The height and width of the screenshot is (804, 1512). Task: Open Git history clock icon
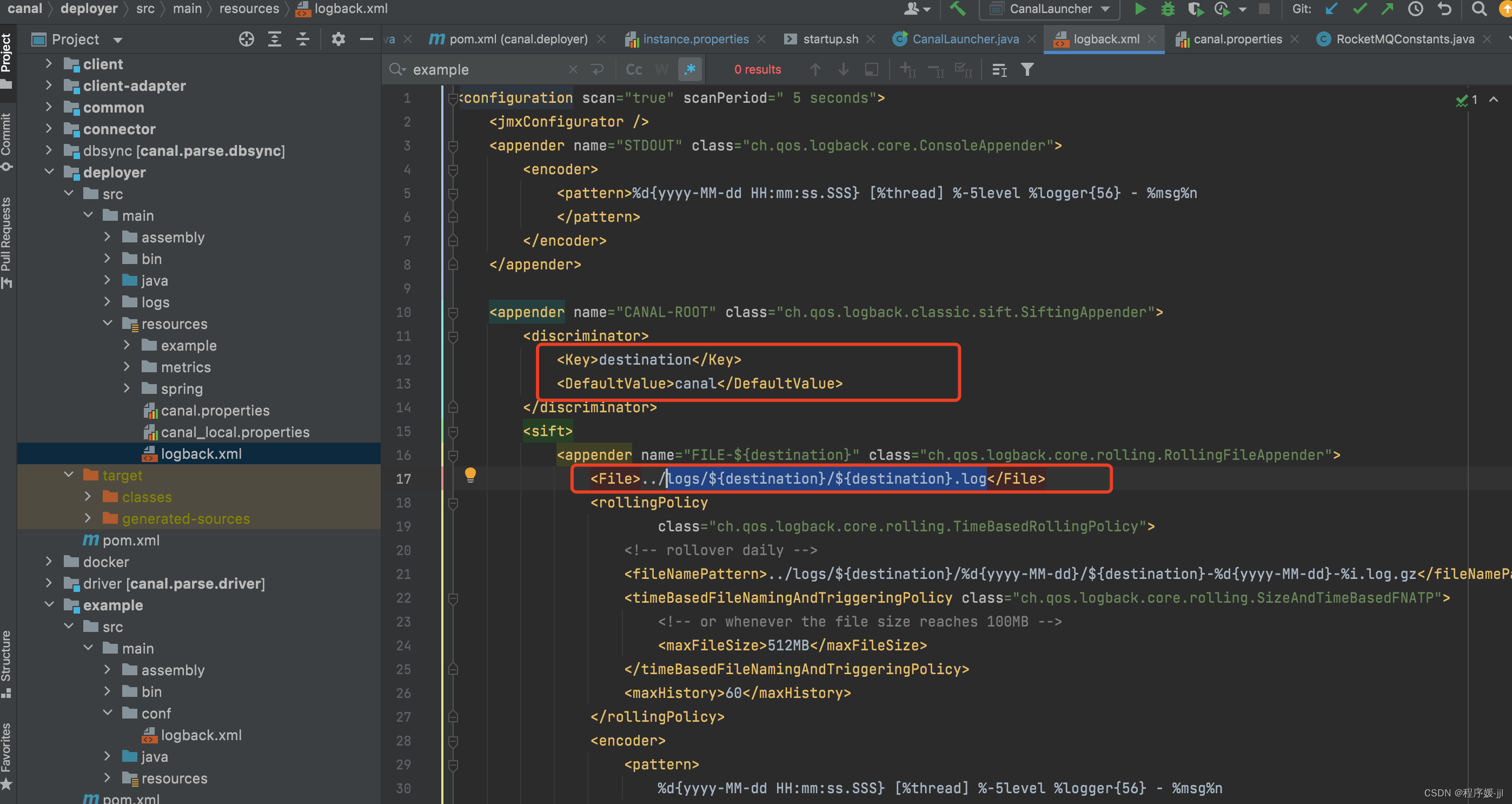coord(1415,9)
